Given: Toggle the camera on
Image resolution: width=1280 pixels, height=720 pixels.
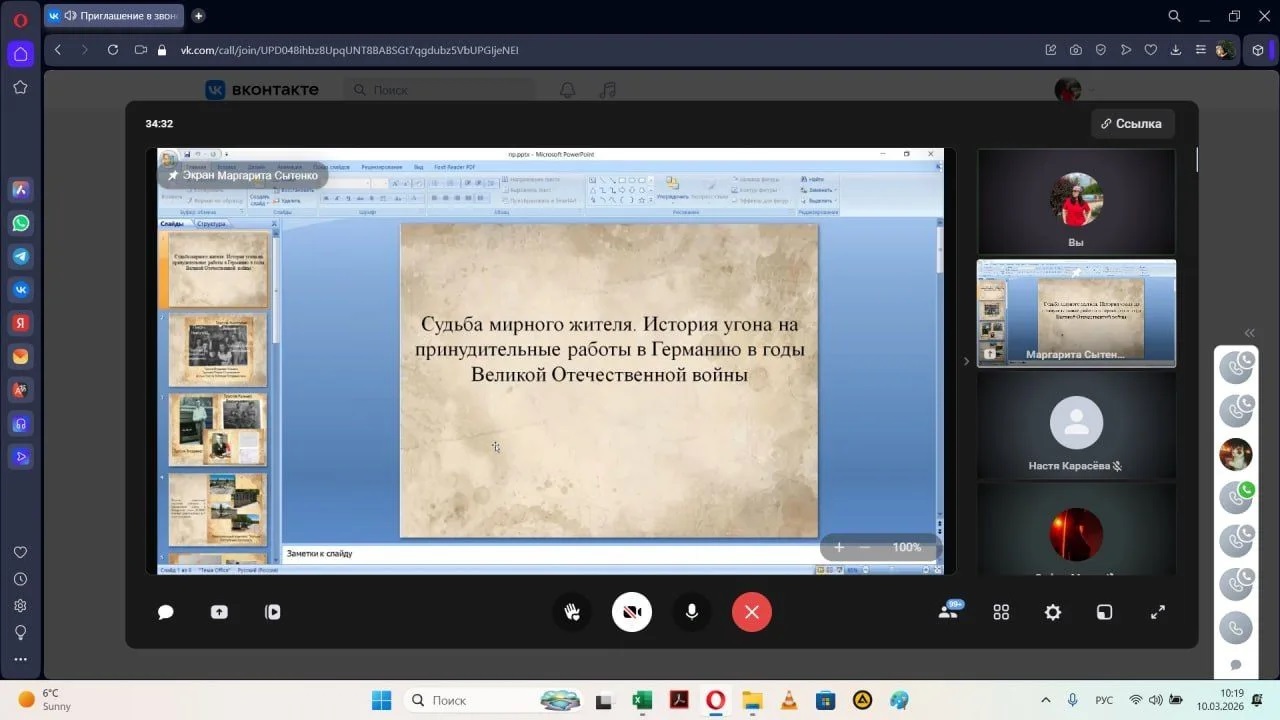Looking at the screenshot, I should point(632,612).
